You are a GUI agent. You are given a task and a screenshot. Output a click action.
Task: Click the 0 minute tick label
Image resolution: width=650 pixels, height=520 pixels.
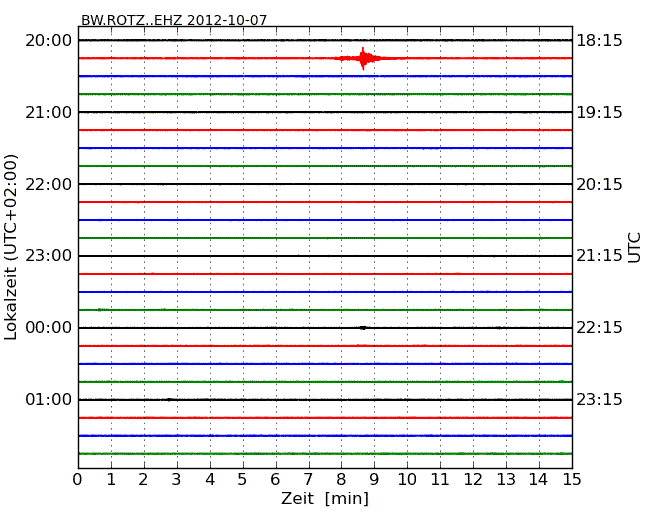78,479
